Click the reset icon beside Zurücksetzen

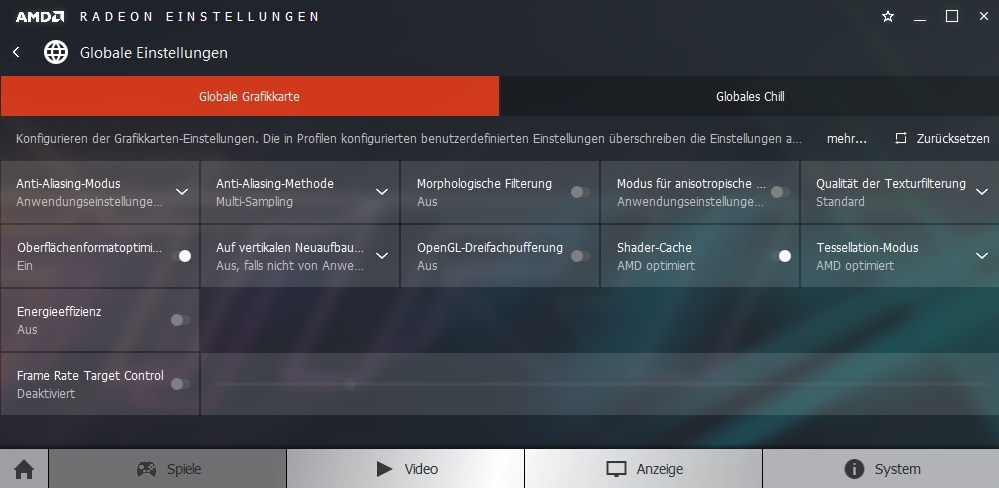tap(900, 138)
